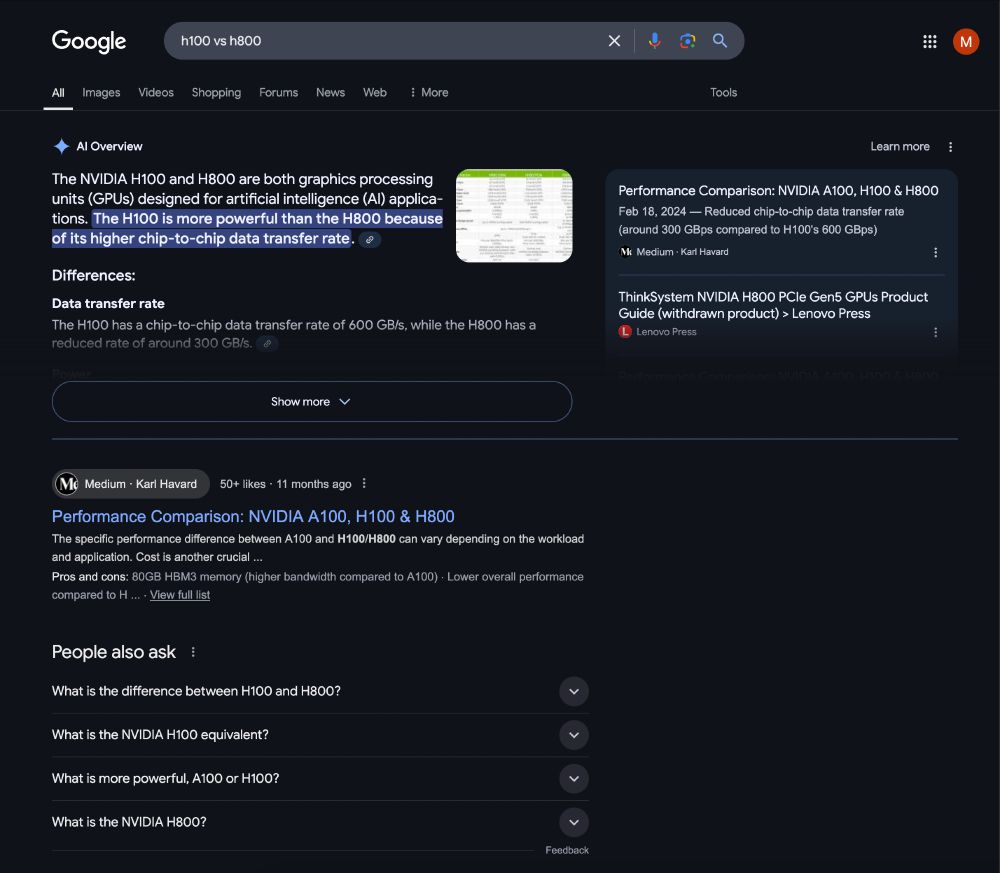Select the All results tab
The height and width of the screenshot is (873, 1000).
tap(58, 92)
